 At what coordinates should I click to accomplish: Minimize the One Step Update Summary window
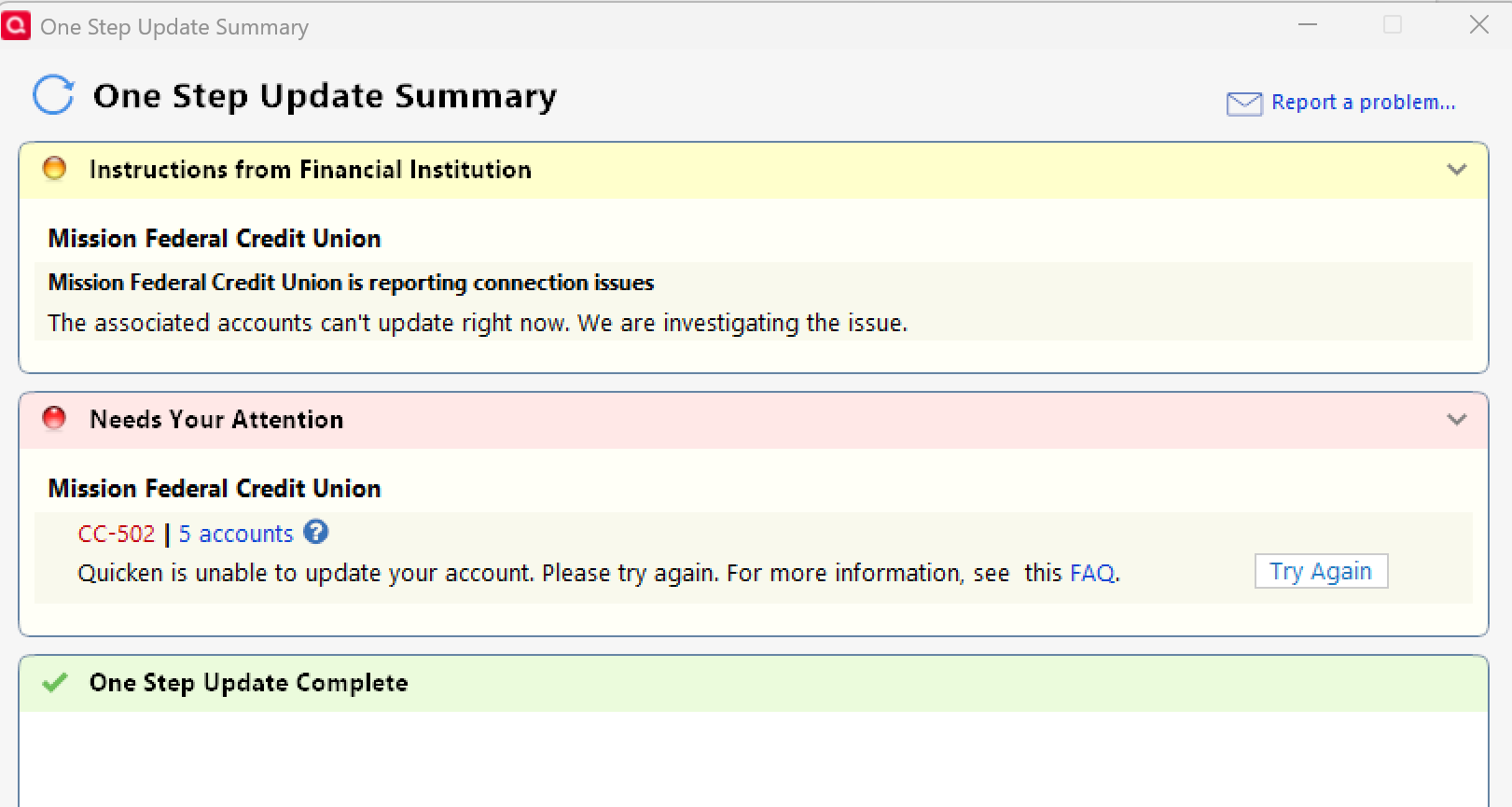[x=1308, y=25]
